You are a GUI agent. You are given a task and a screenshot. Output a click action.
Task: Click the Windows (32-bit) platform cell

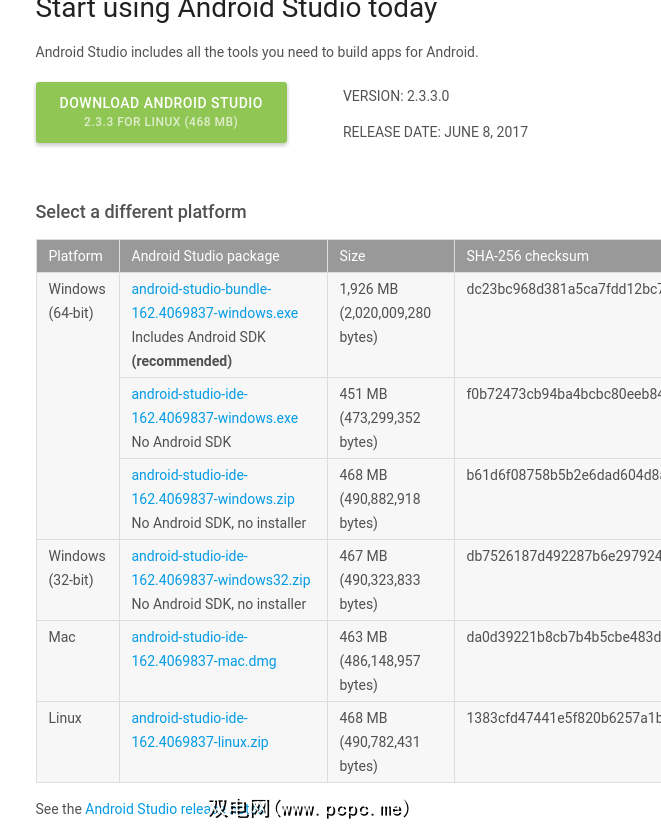[77, 568]
